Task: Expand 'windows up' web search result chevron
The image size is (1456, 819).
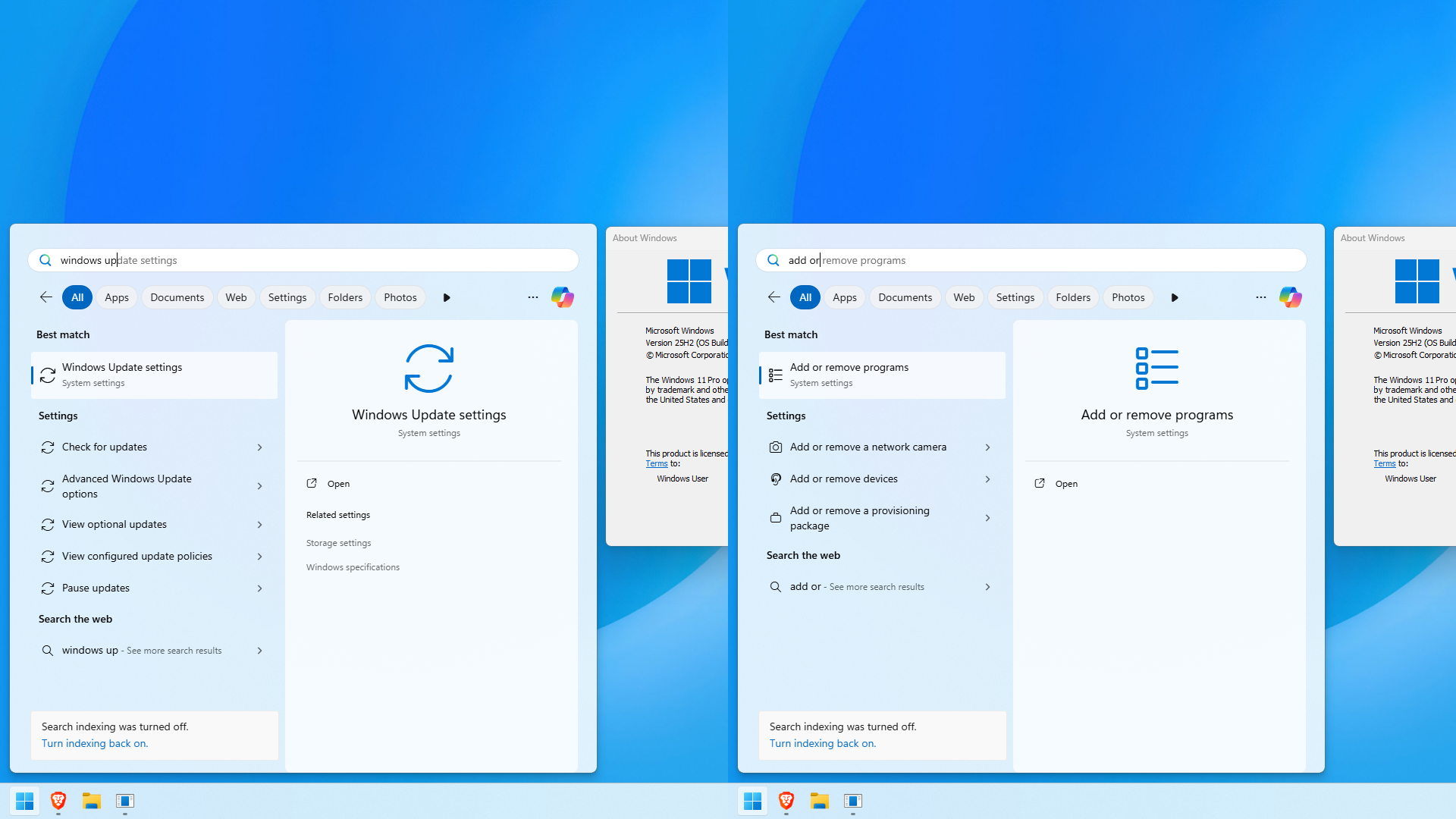Action: pyautogui.click(x=259, y=651)
